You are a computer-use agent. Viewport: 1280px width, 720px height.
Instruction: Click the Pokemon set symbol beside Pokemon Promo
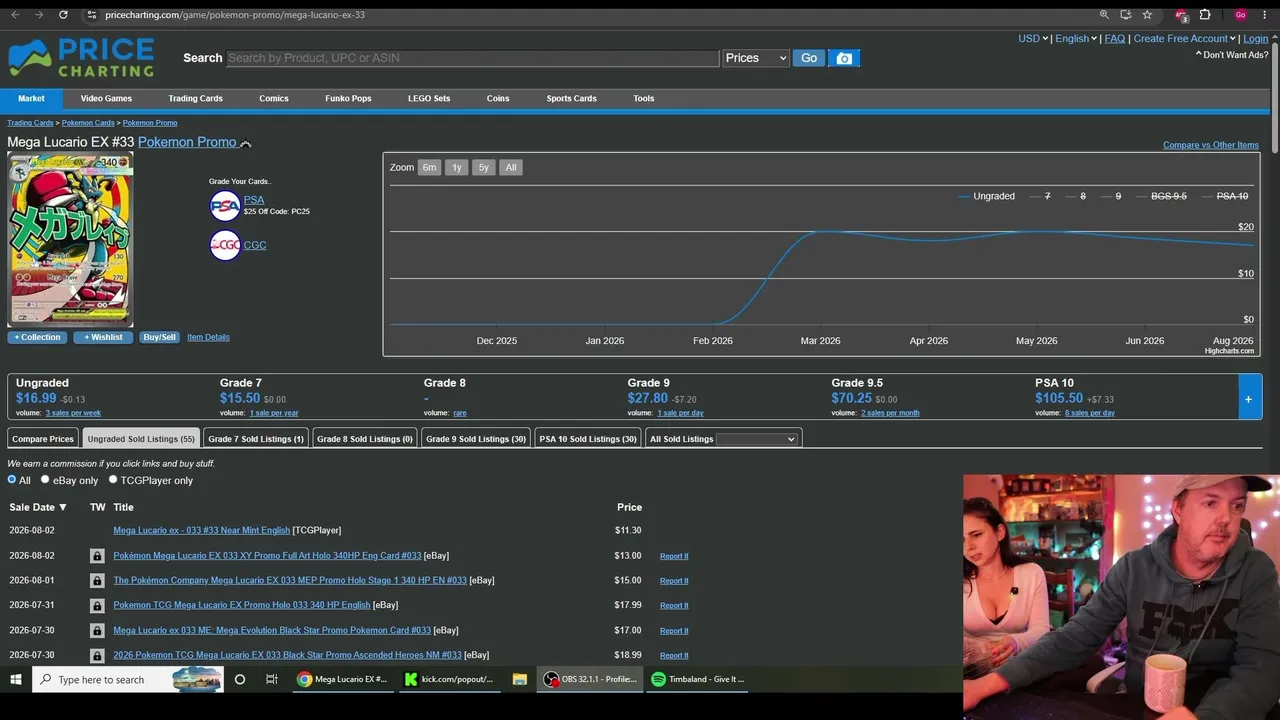click(246, 143)
